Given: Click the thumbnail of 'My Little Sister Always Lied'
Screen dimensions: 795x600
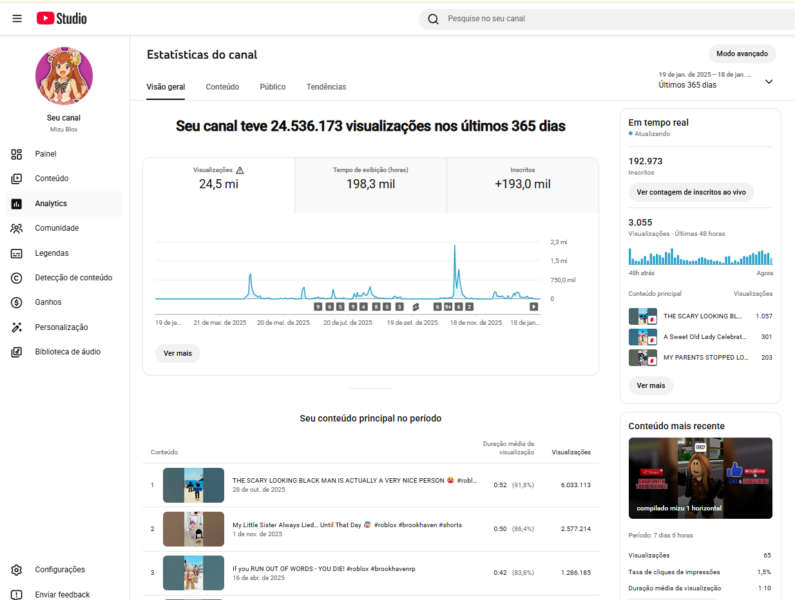Looking at the screenshot, I should [193, 529].
